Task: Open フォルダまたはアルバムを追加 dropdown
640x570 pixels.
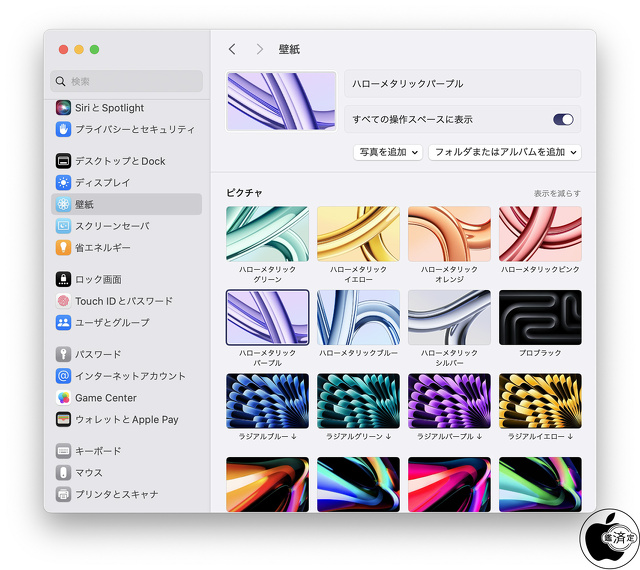Action: [x=504, y=152]
